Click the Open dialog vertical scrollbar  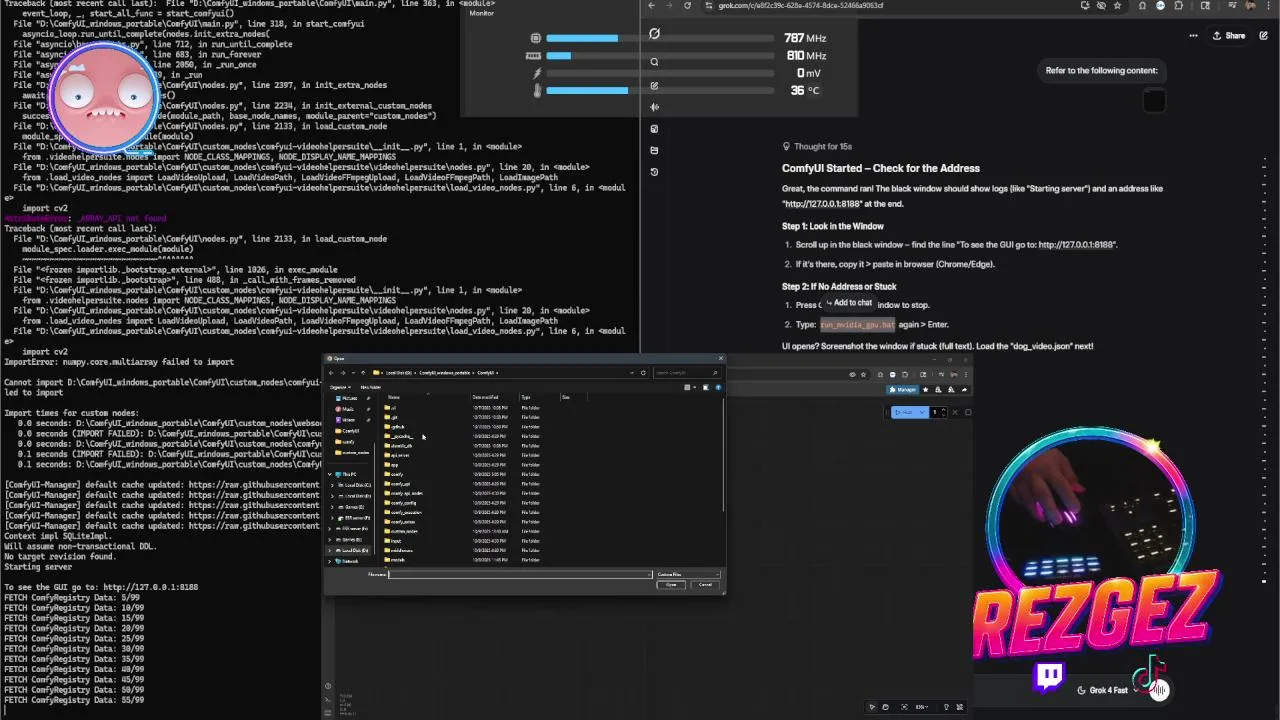click(722, 455)
